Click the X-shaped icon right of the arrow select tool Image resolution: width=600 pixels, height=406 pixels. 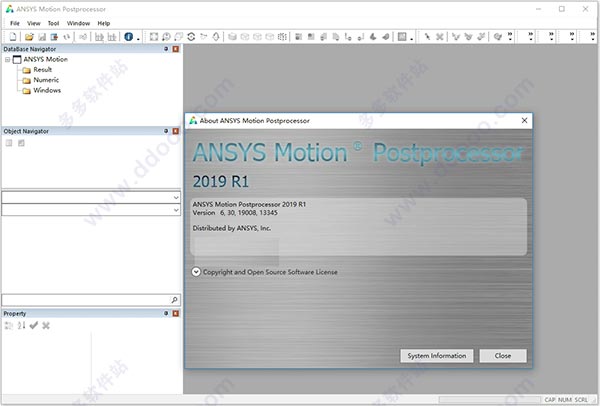pos(440,37)
